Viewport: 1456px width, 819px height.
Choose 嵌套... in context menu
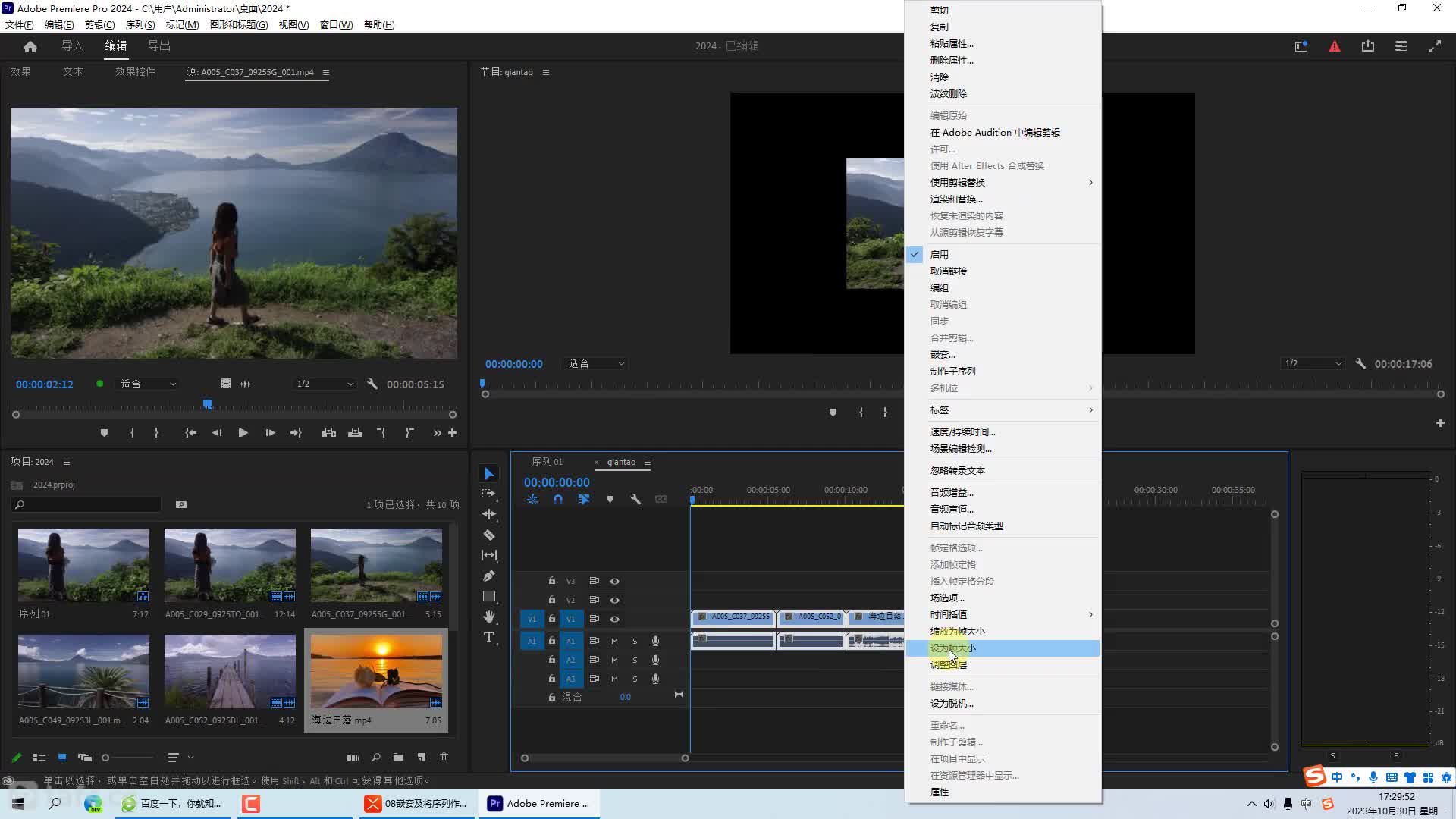click(x=1003, y=354)
